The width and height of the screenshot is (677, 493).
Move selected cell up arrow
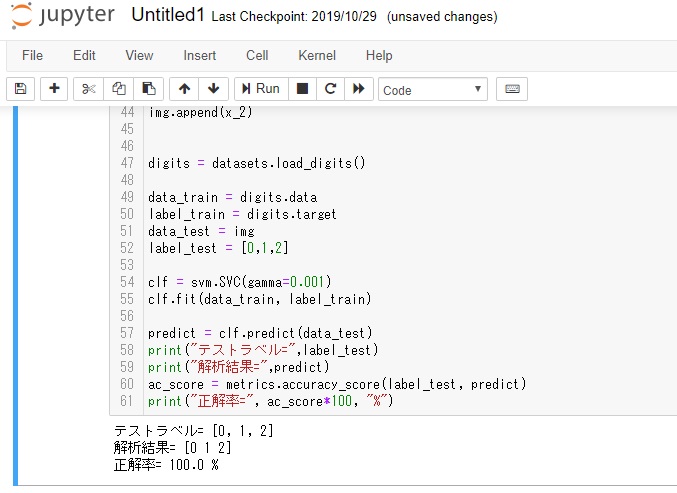[184, 89]
